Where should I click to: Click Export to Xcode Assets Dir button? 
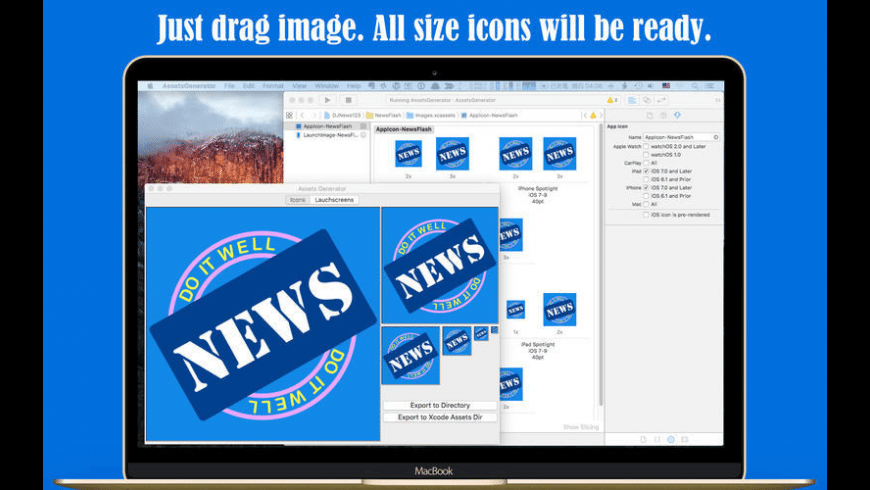(x=440, y=417)
